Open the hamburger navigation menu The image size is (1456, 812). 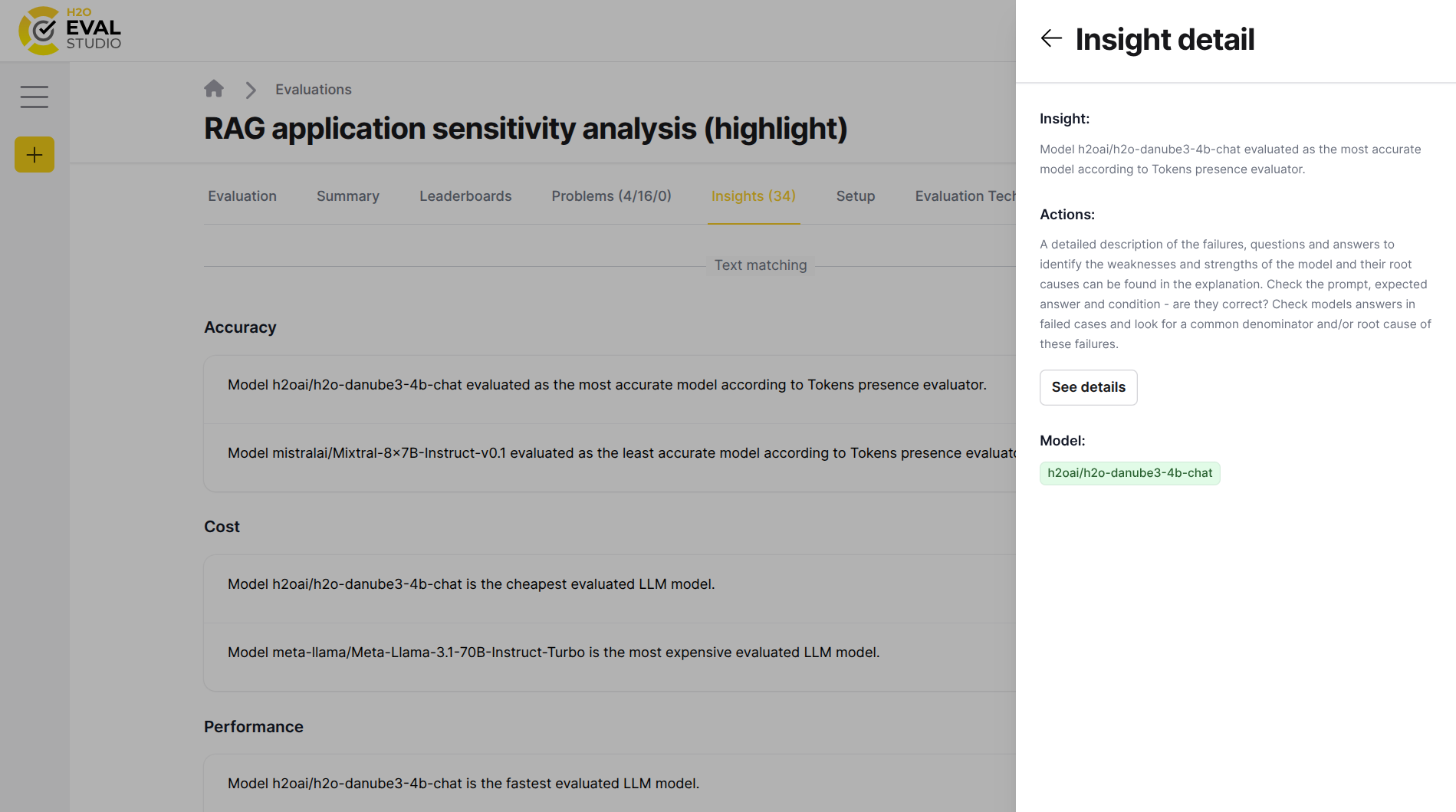34,97
